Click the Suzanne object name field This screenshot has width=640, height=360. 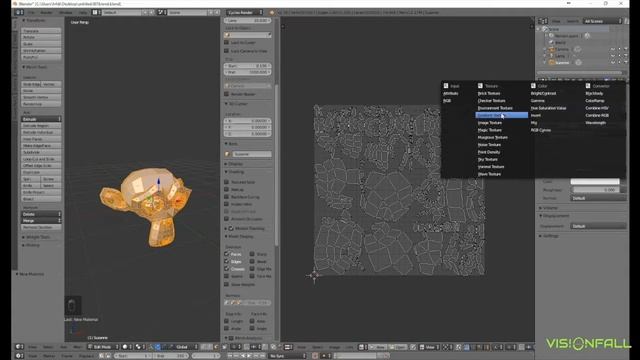pyautogui.click(x=252, y=154)
